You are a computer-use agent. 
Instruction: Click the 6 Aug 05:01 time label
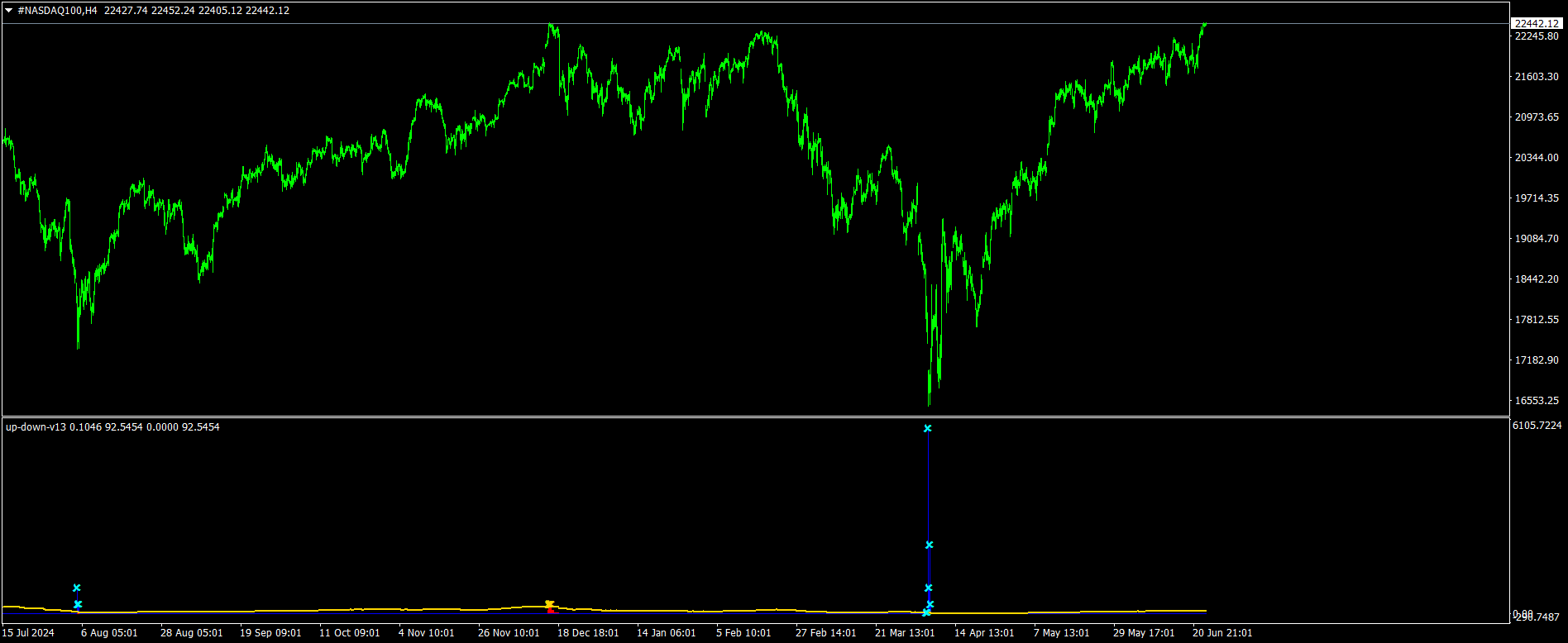coord(109,633)
